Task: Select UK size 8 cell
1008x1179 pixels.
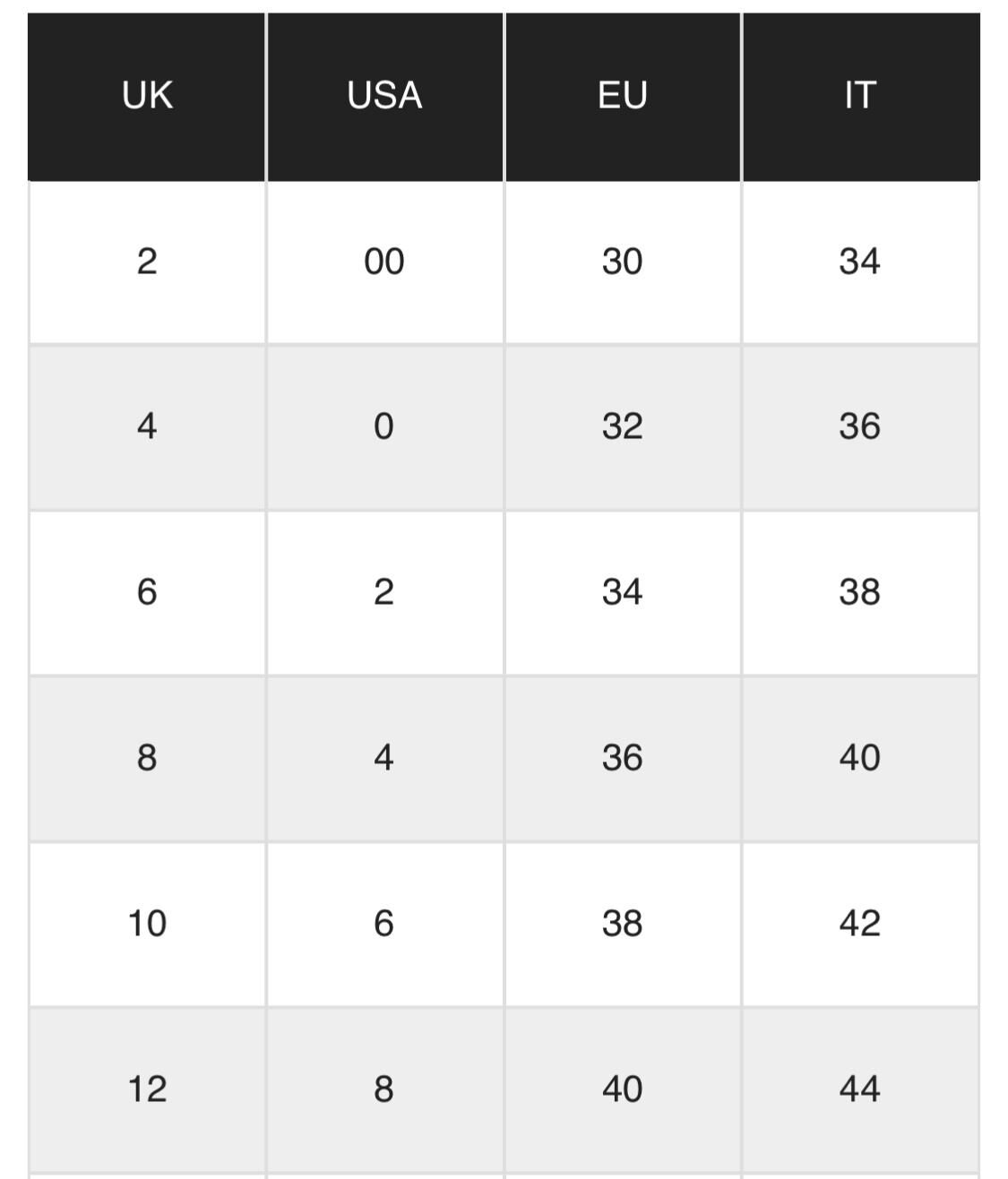Action: [x=147, y=758]
